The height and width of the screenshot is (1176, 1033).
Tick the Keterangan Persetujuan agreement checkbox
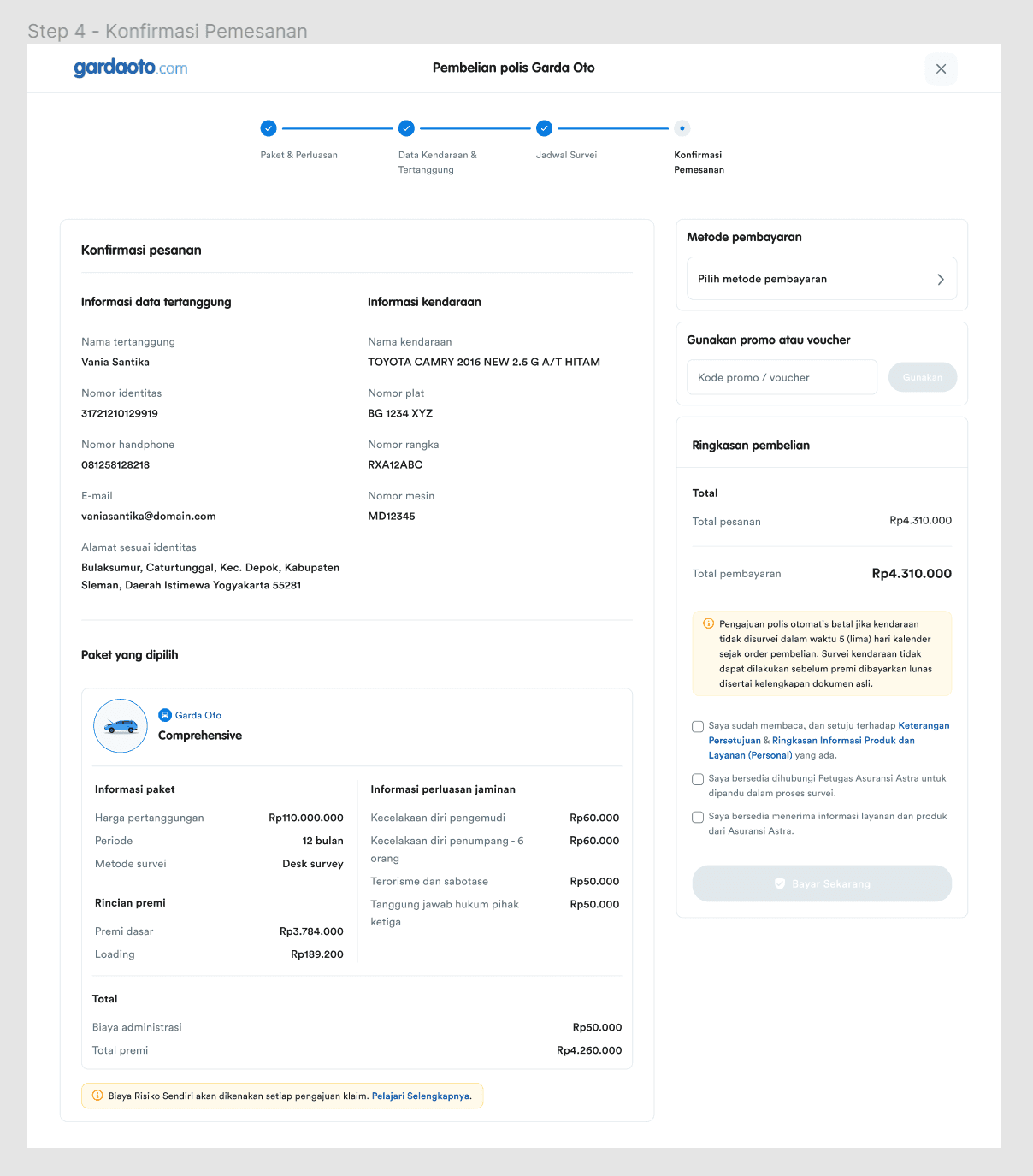(x=698, y=726)
